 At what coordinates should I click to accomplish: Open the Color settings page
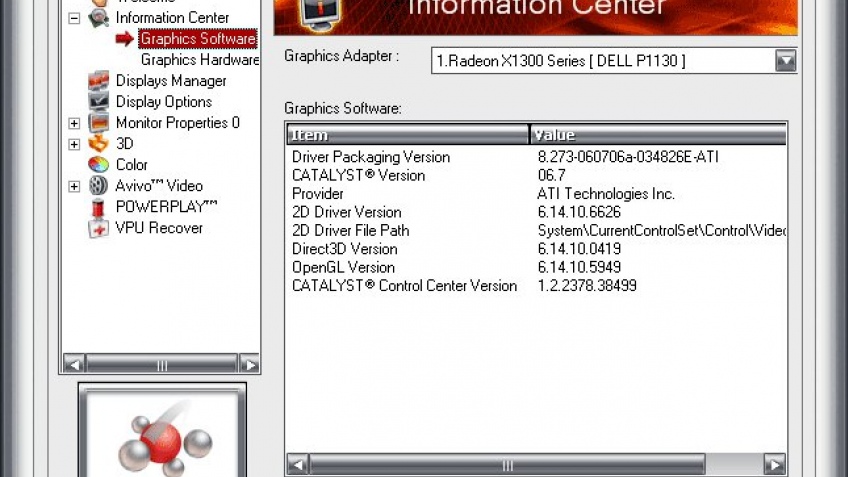coord(131,164)
